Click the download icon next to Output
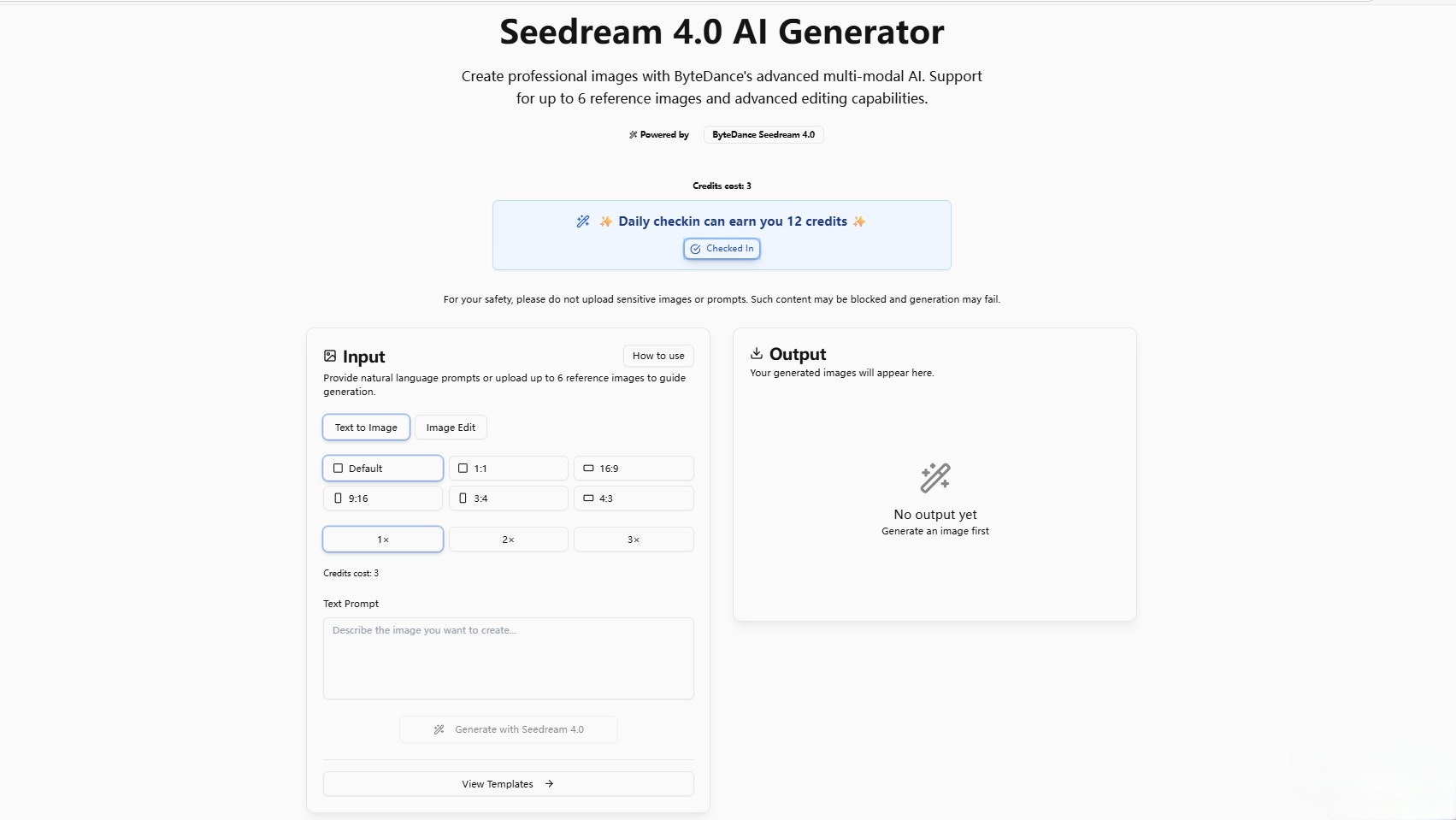Viewport: 1456px width, 820px height. [x=757, y=353]
